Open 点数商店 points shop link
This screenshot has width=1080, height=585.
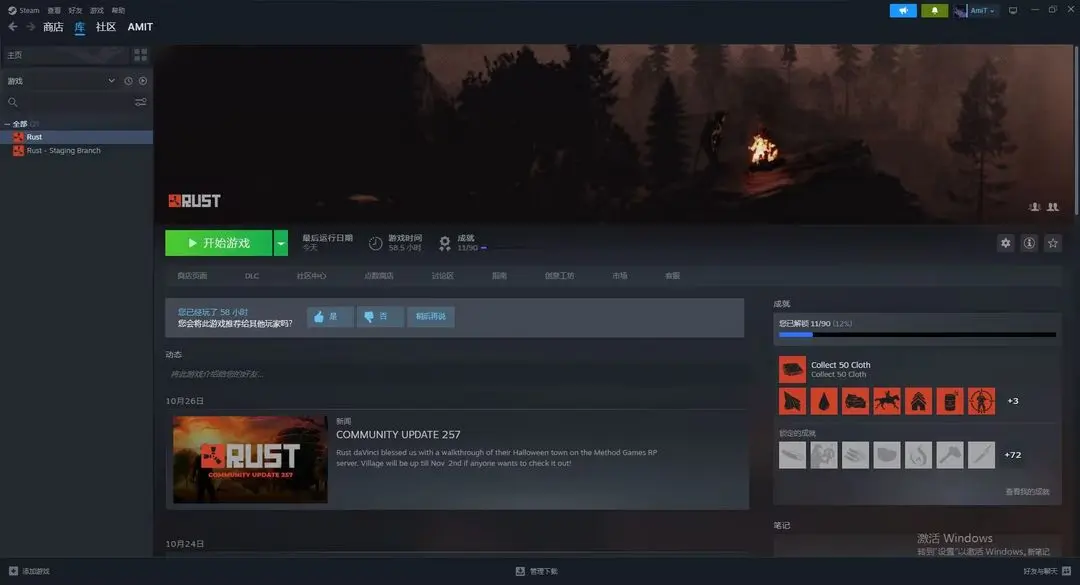point(379,276)
